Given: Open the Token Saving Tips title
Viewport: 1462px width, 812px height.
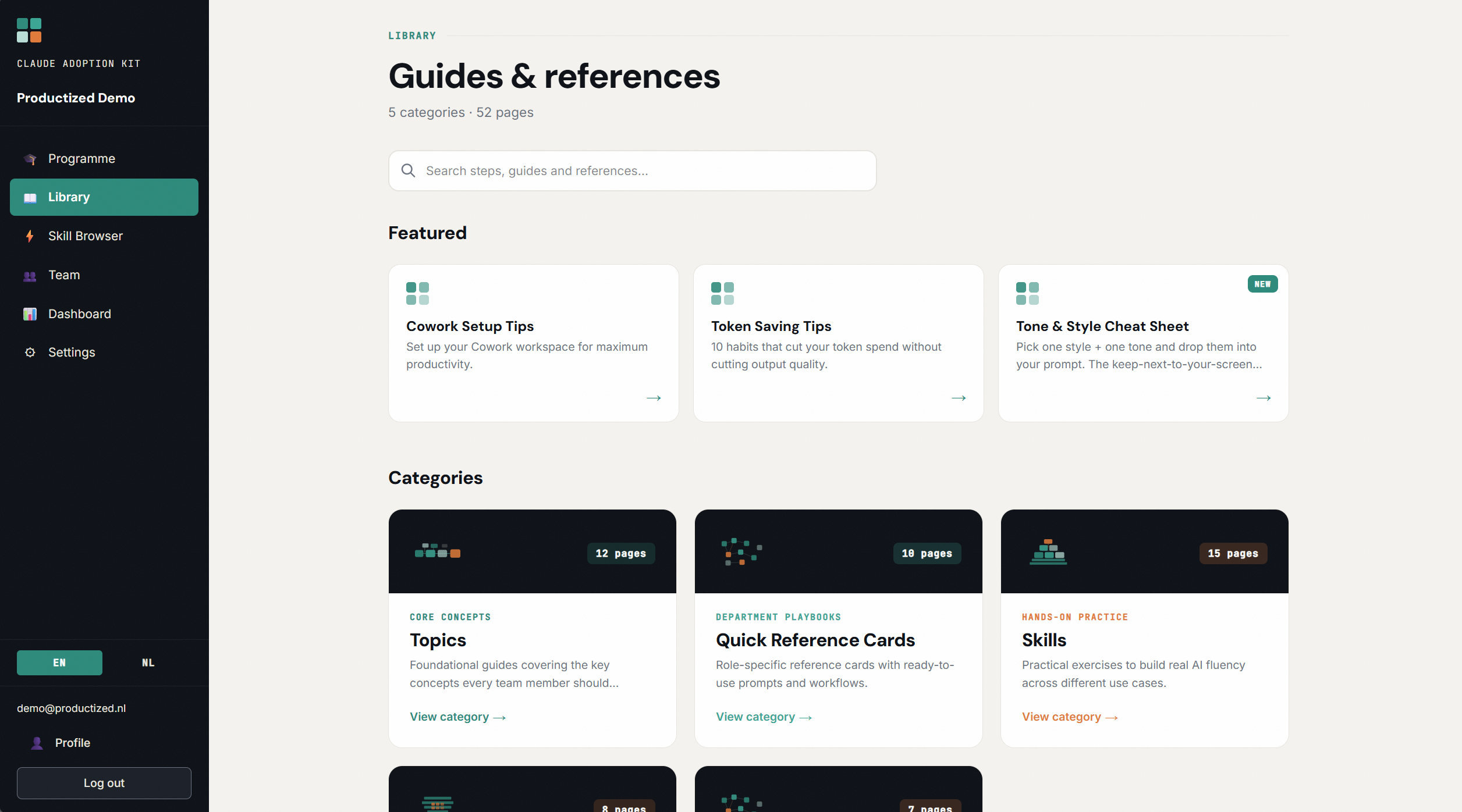Looking at the screenshot, I should (x=771, y=326).
